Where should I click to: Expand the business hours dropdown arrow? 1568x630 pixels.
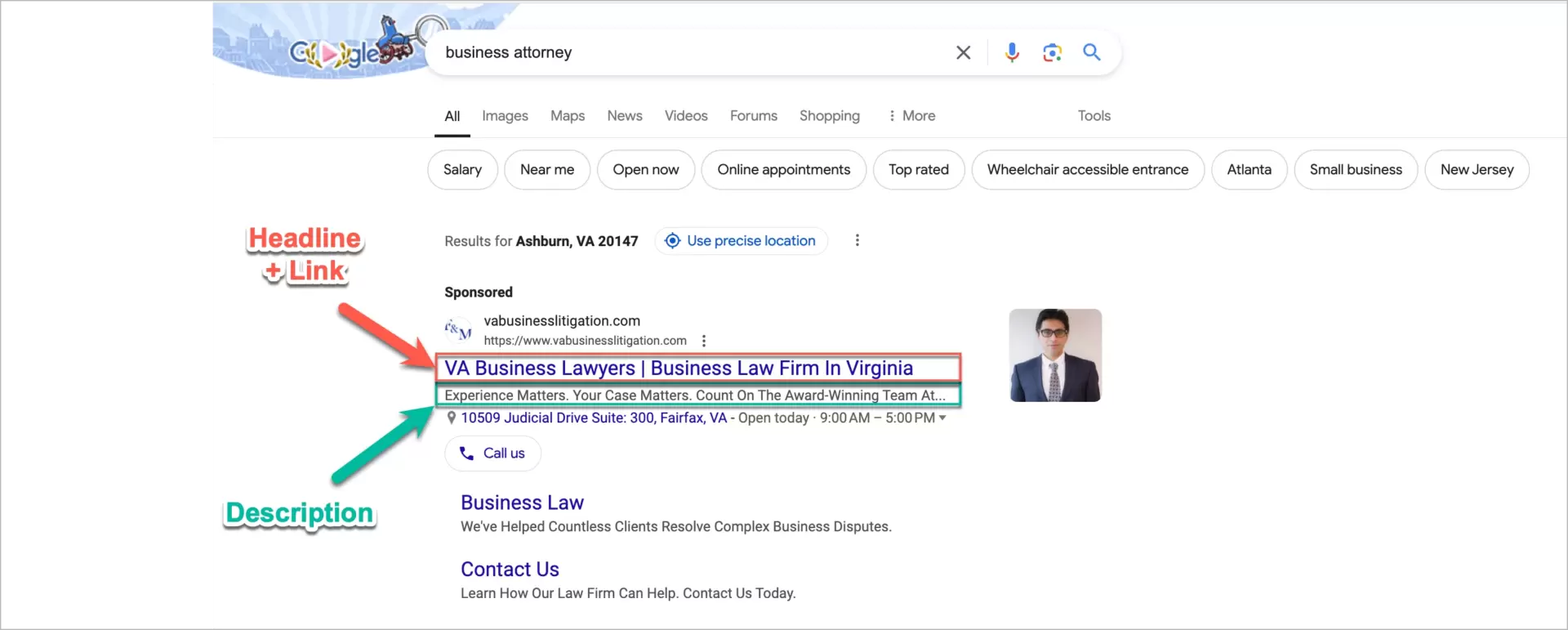(942, 418)
